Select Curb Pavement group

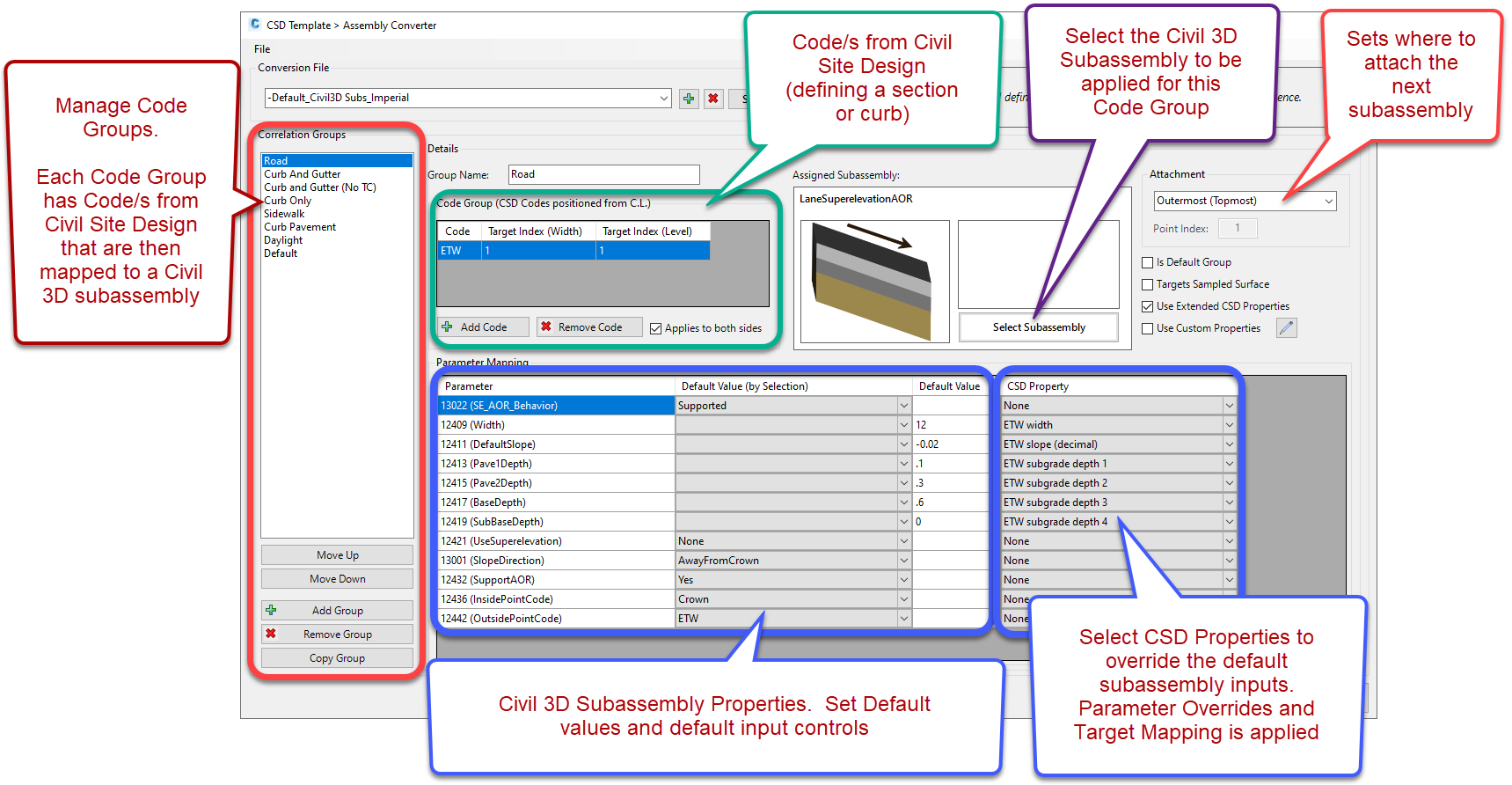(337, 227)
